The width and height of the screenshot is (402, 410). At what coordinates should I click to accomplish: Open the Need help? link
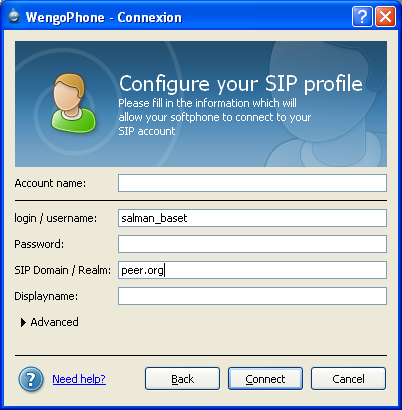pyautogui.click(x=79, y=379)
